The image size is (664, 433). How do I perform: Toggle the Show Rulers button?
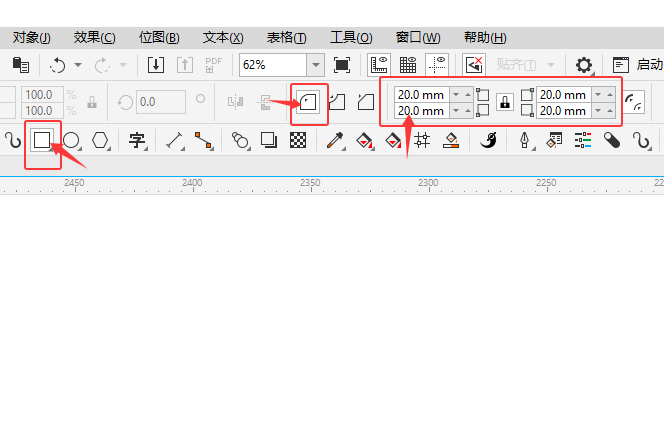(x=379, y=65)
